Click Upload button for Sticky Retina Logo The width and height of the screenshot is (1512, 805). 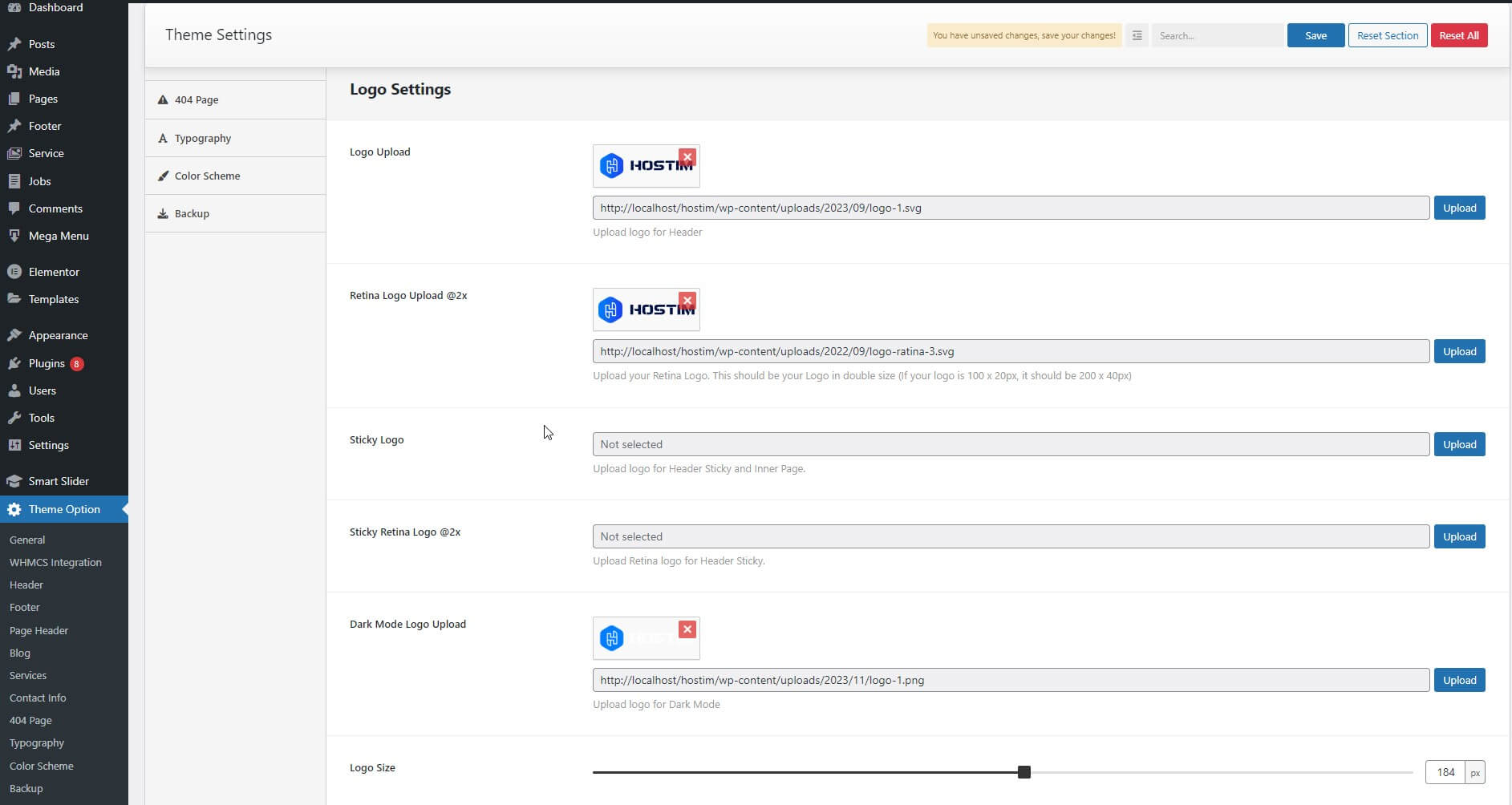coord(1459,536)
